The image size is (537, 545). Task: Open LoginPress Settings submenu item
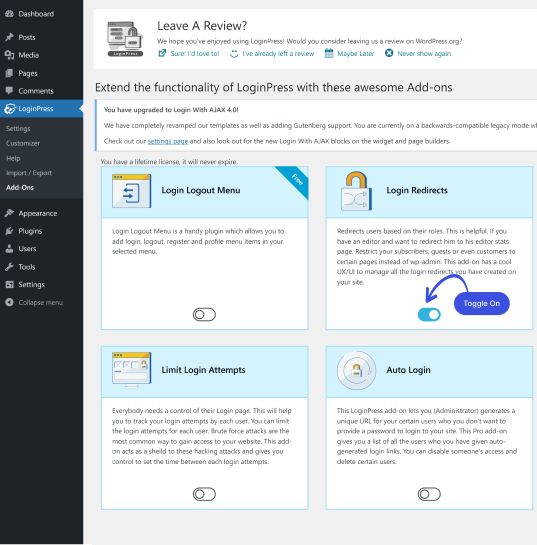18,129
